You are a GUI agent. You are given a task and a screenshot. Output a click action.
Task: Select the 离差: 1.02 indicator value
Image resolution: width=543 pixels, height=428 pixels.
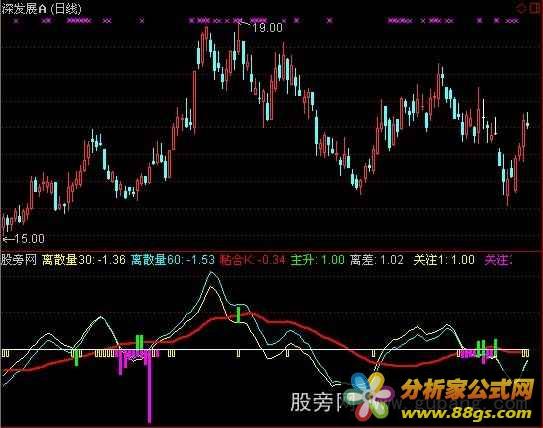pyautogui.click(x=377, y=260)
